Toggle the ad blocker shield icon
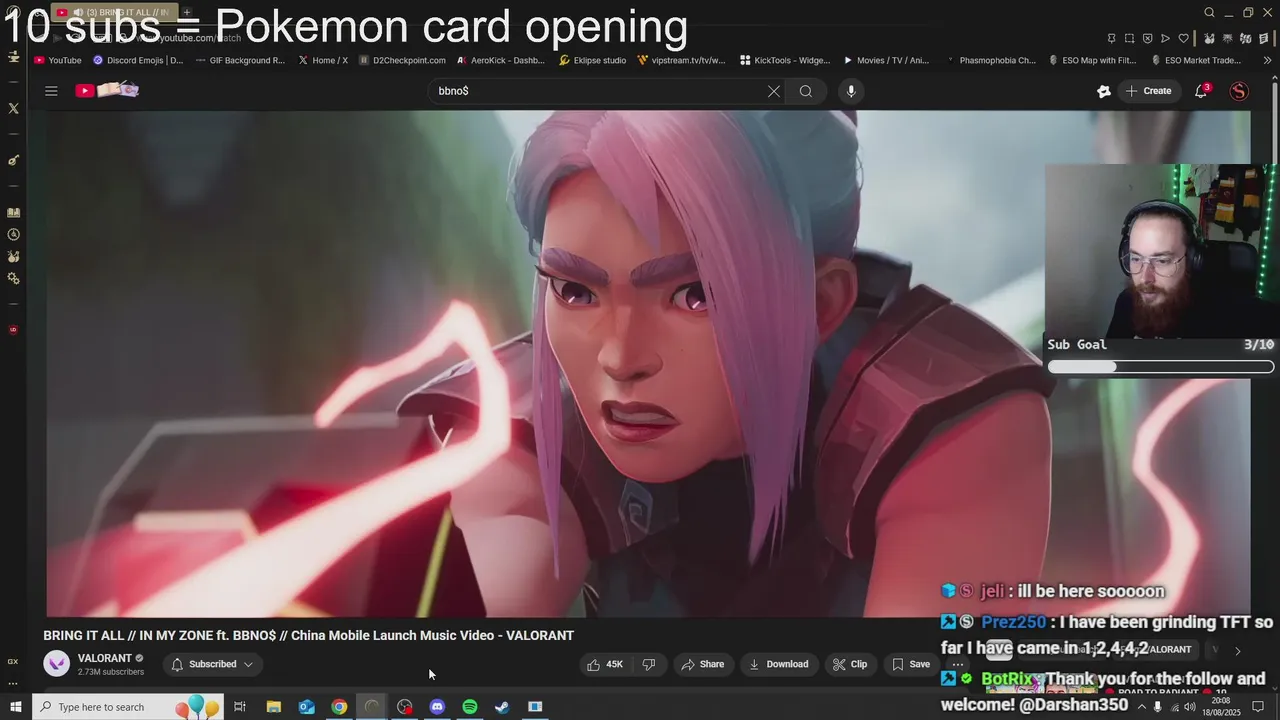This screenshot has width=1280, height=720. 1147,38
